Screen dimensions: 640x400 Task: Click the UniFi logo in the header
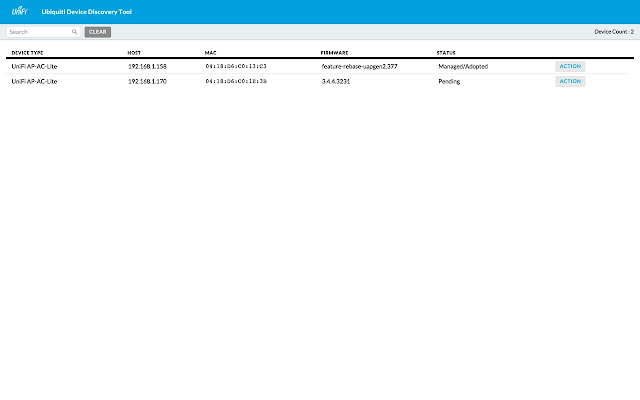click(x=19, y=11)
